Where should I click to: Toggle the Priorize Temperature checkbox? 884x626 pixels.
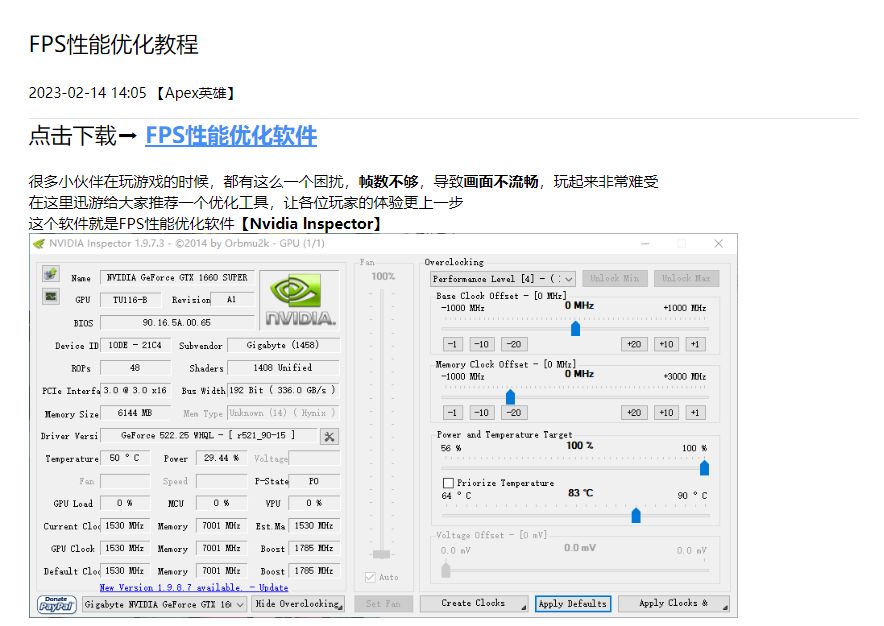[448, 483]
